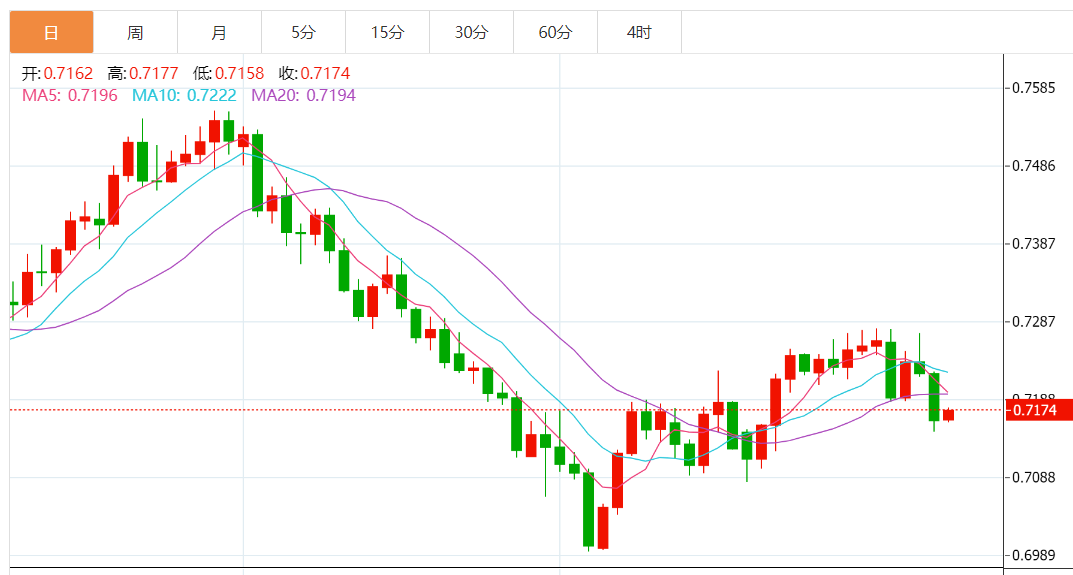The width and height of the screenshot is (1073, 575).
Task: Click the red current price tag 0.7174
Action: click(1040, 410)
